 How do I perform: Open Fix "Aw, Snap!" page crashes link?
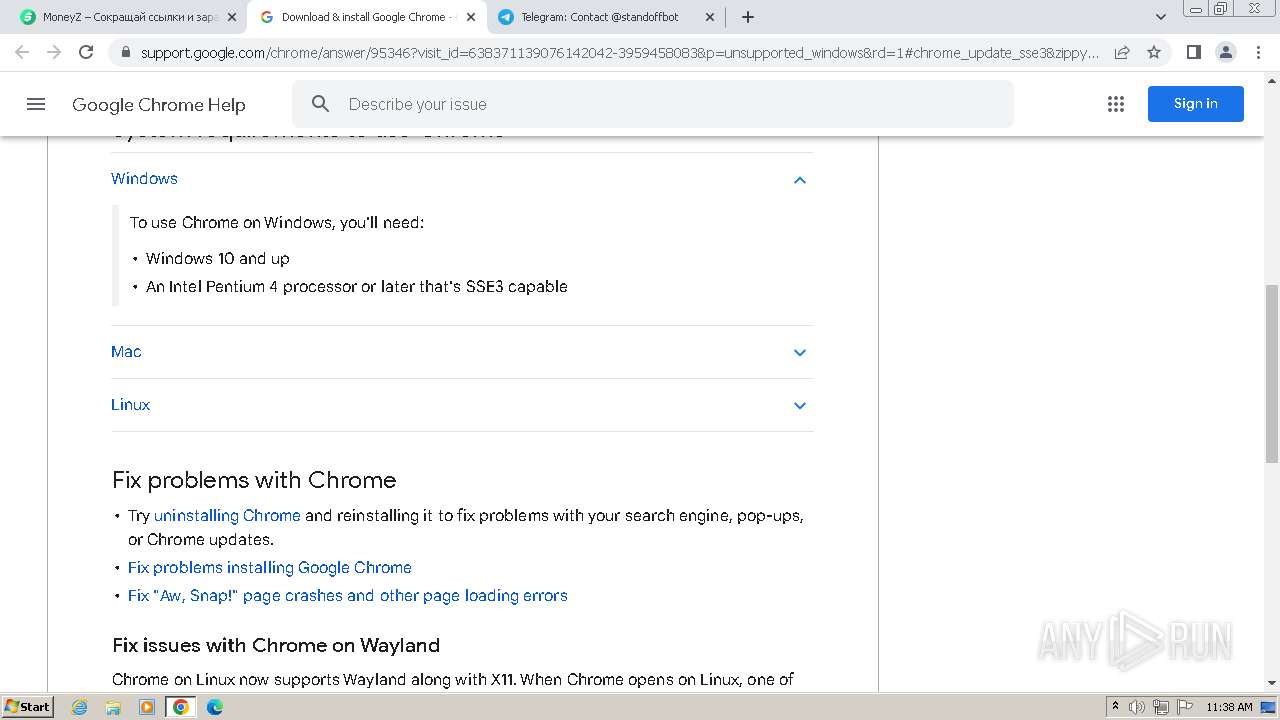click(348, 595)
